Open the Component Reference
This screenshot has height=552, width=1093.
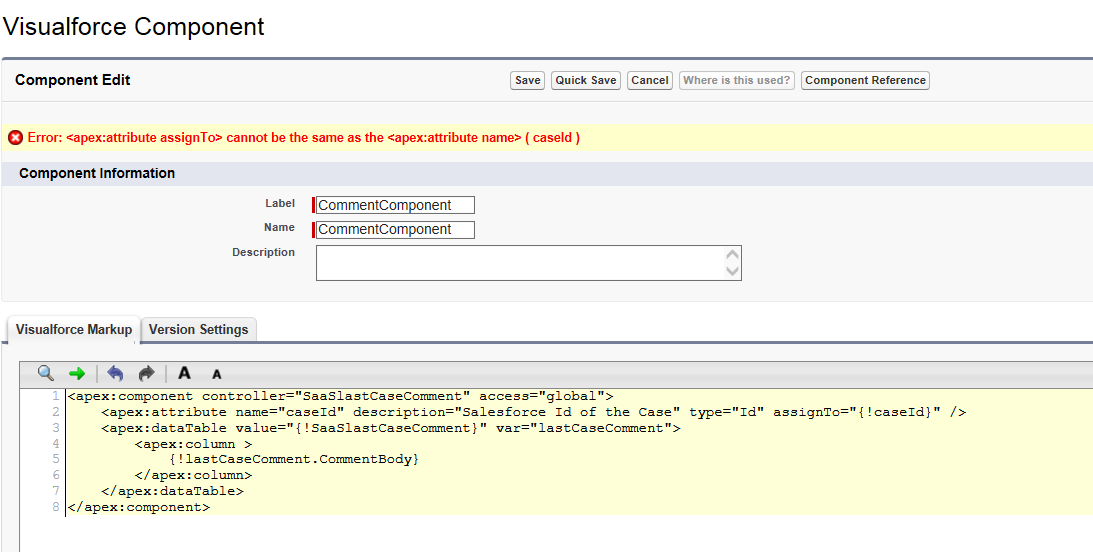tap(865, 80)
